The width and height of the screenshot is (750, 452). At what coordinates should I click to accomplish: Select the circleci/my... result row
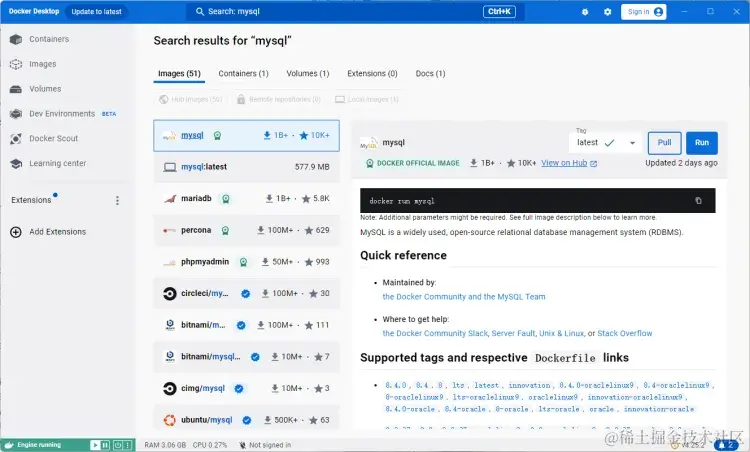pyautogui.click(x=246, y=294)
